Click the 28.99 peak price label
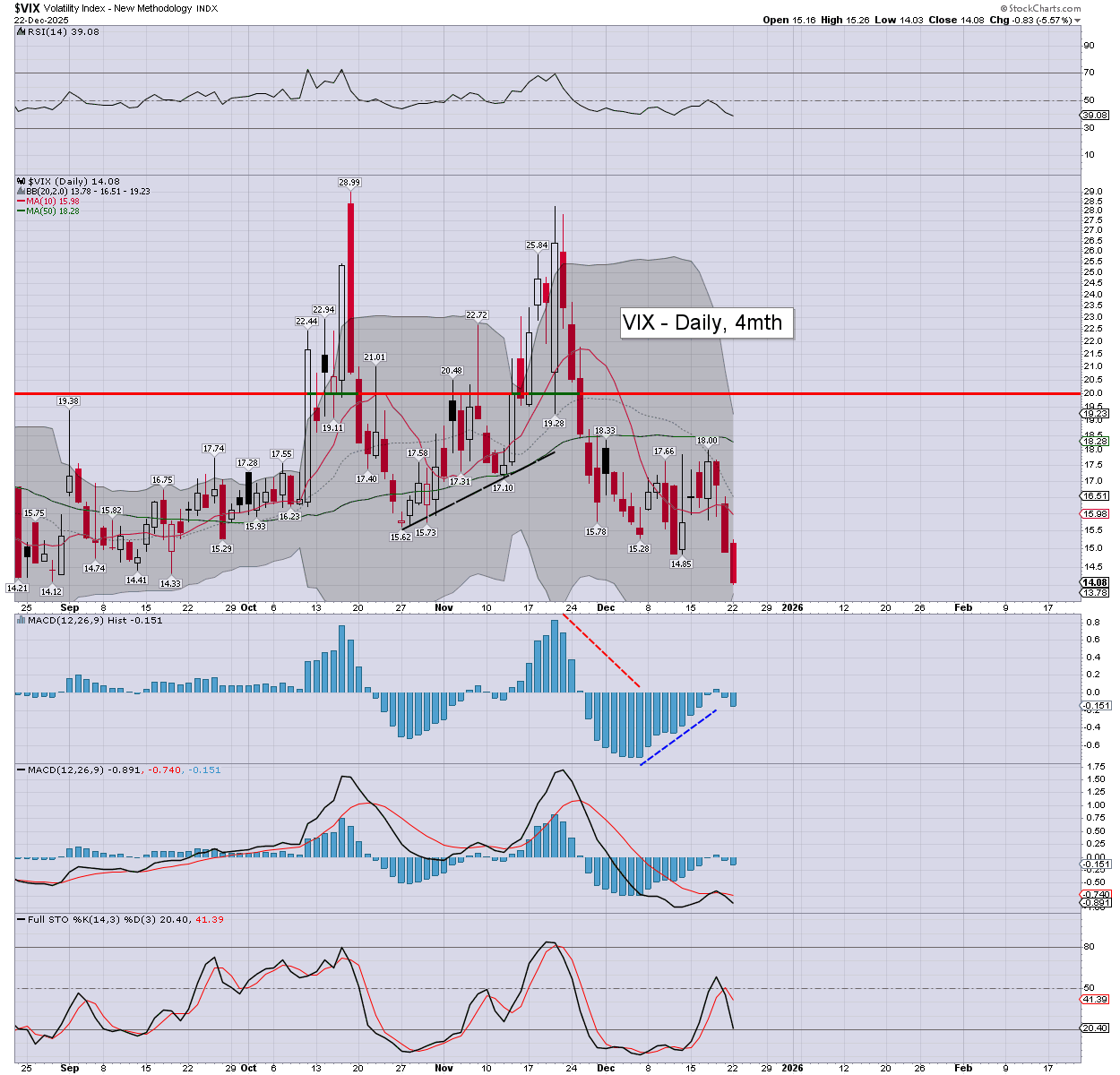Screen dimensions: 1120x1075 point(349,183)
